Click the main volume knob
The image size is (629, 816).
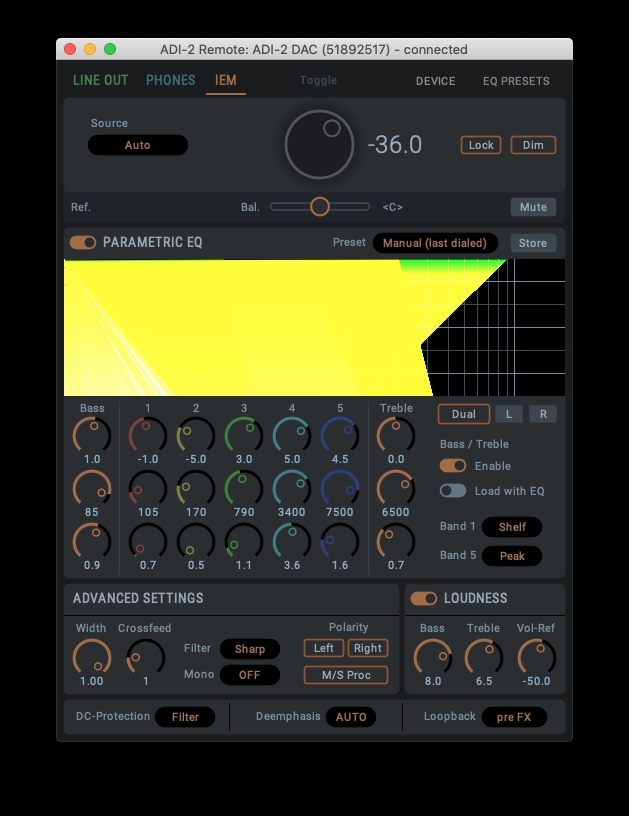[x=319, y=144]
